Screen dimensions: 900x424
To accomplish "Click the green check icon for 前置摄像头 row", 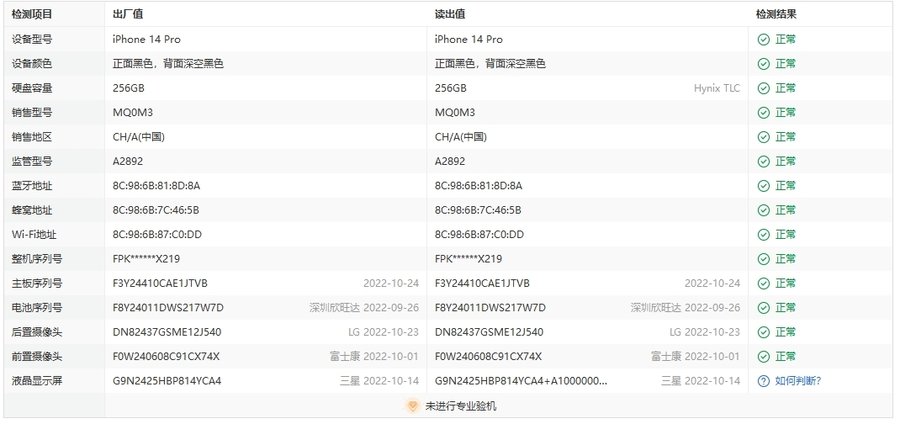I will [763, 356].
